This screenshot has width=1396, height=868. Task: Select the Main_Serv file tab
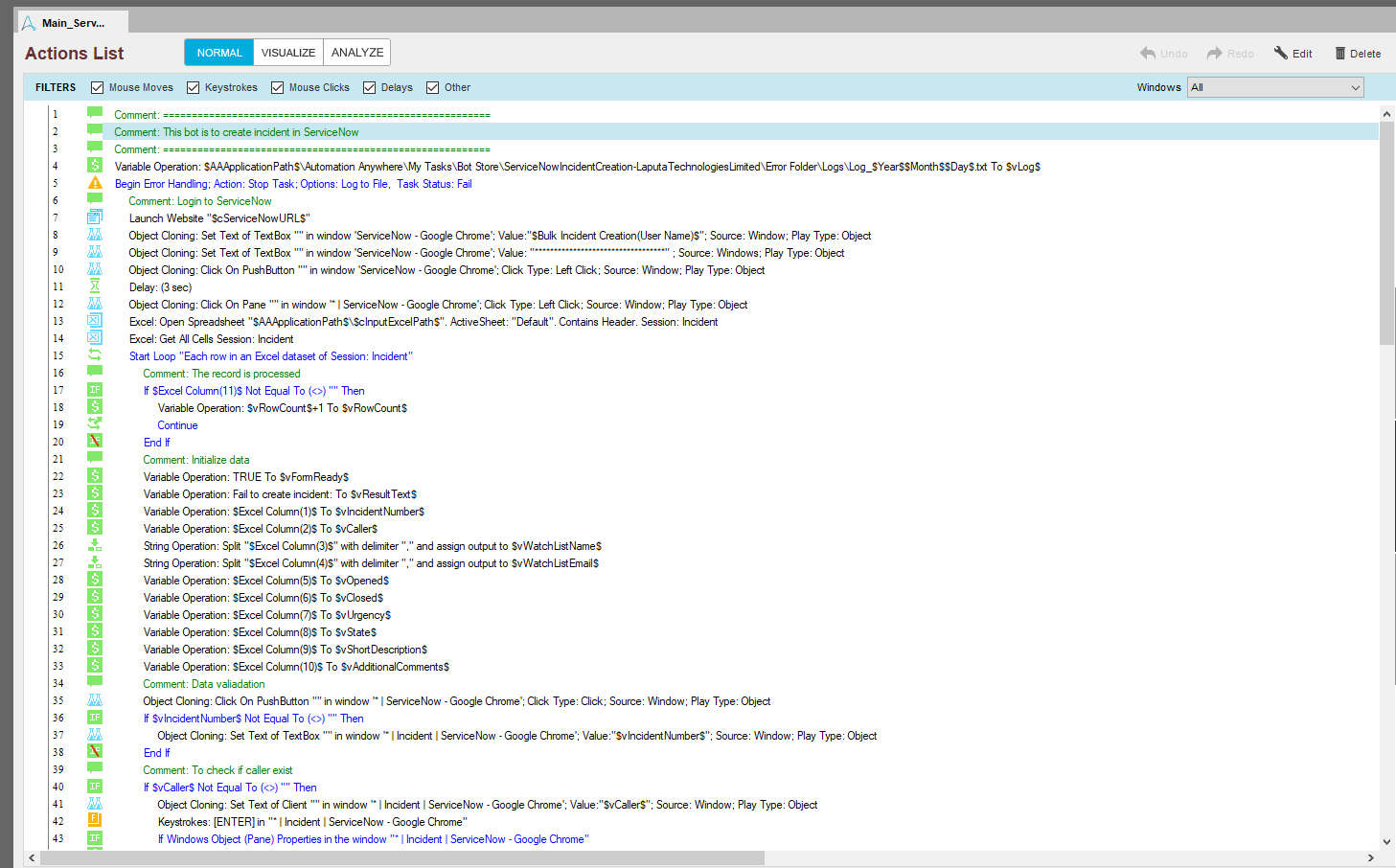73,23
